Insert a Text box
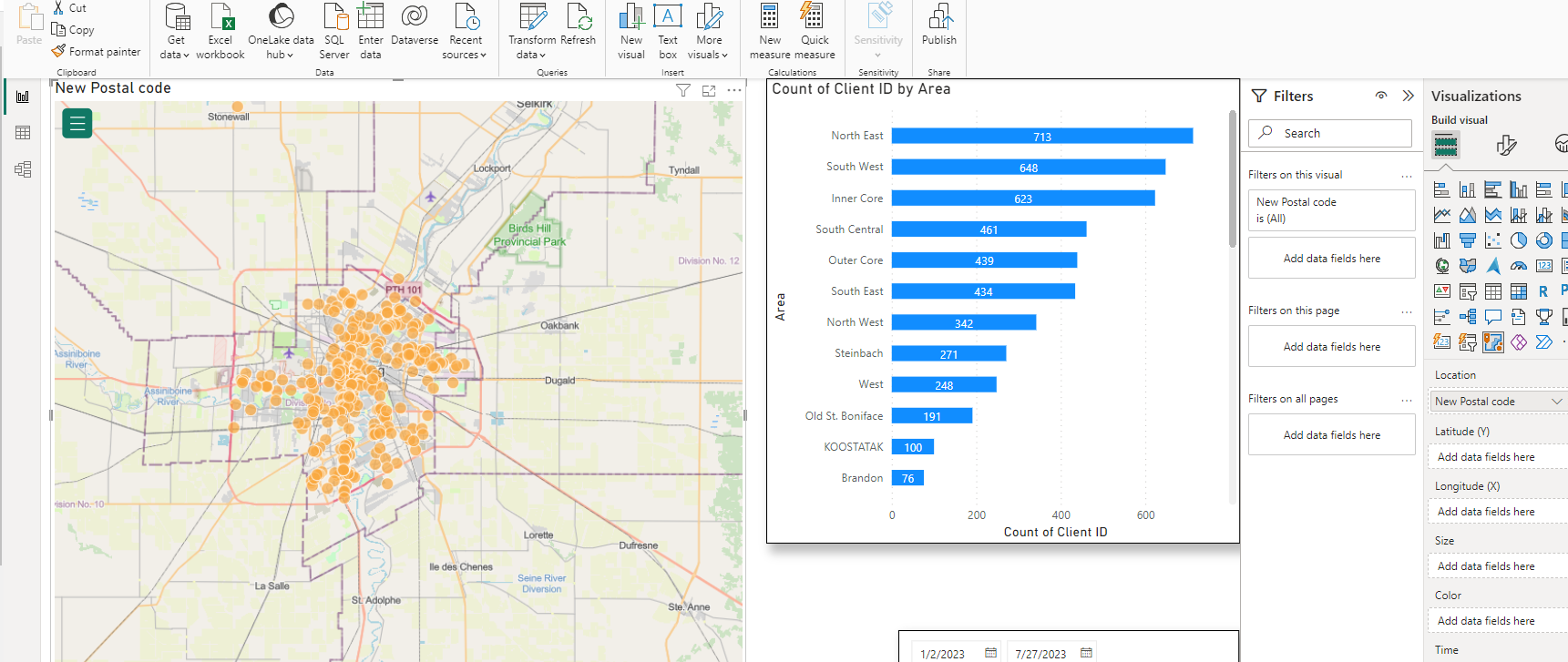 tap(668, 32)
